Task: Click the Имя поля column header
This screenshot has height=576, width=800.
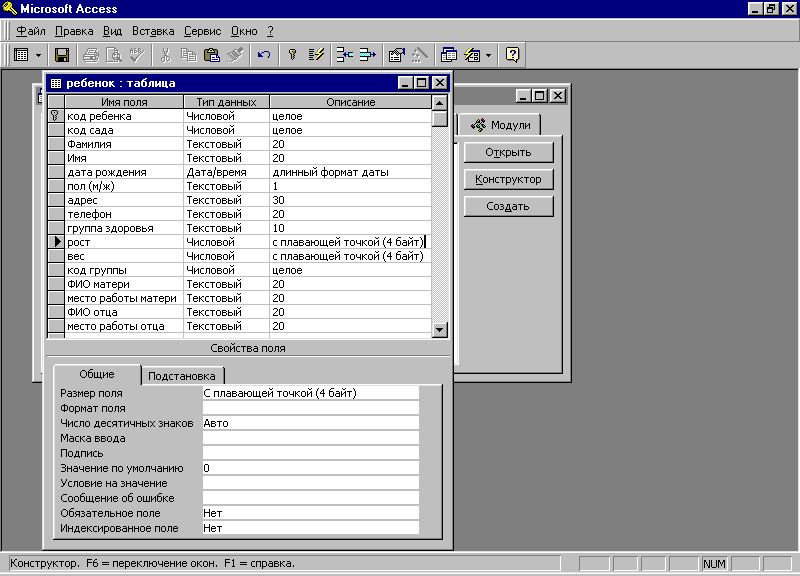Action: click(124, 102)
